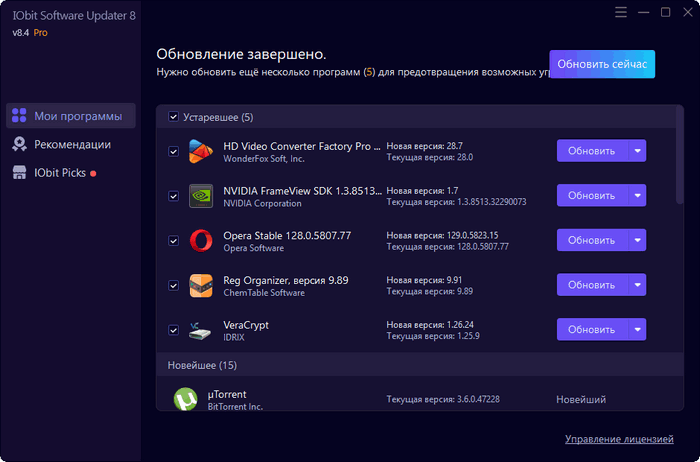Click BitTorrent Inc. publisher text
The image size is (700, 462).
point(235,407)
